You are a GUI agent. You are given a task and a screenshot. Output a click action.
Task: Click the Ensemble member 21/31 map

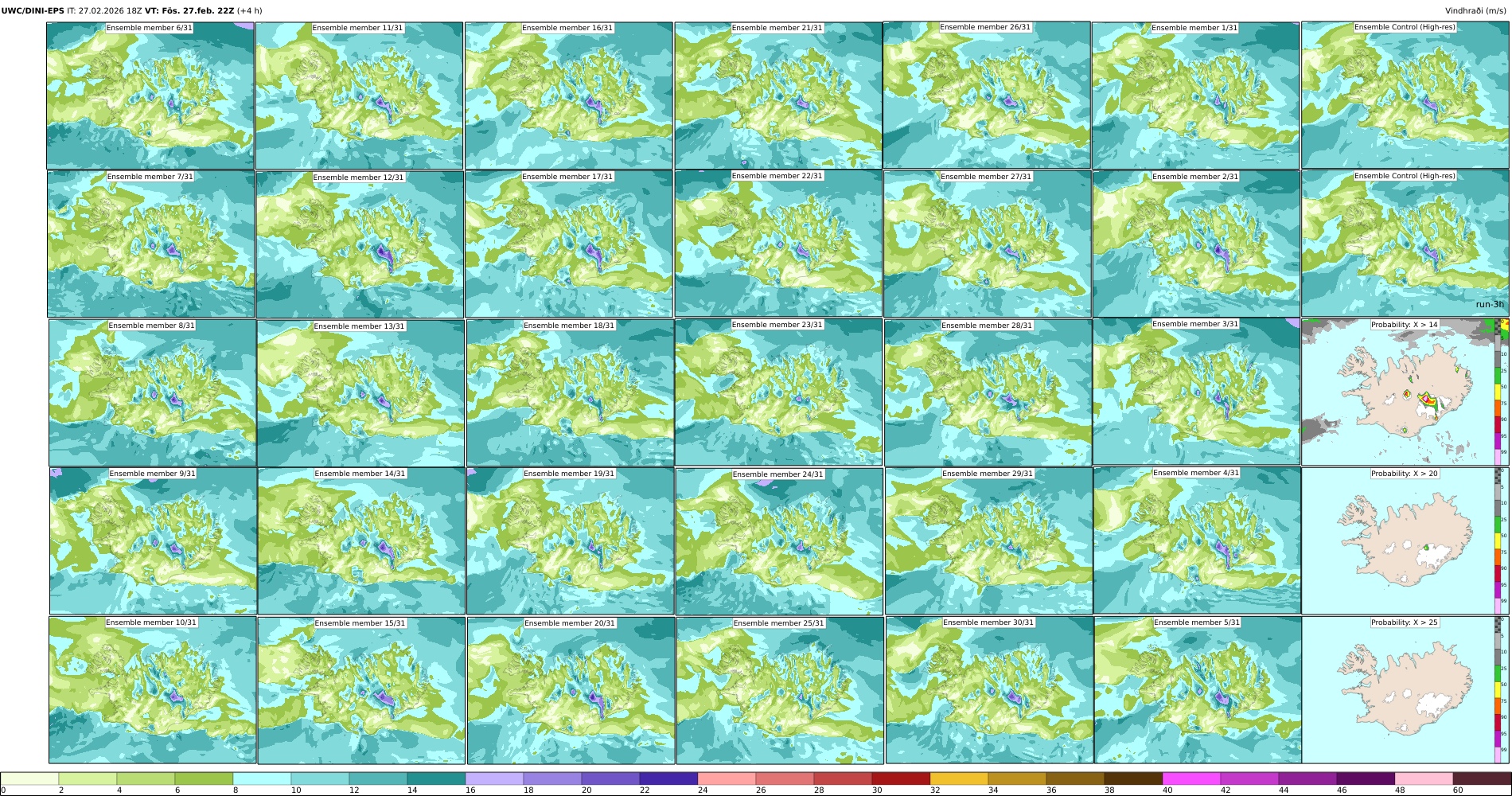click(x=778, y=96)
